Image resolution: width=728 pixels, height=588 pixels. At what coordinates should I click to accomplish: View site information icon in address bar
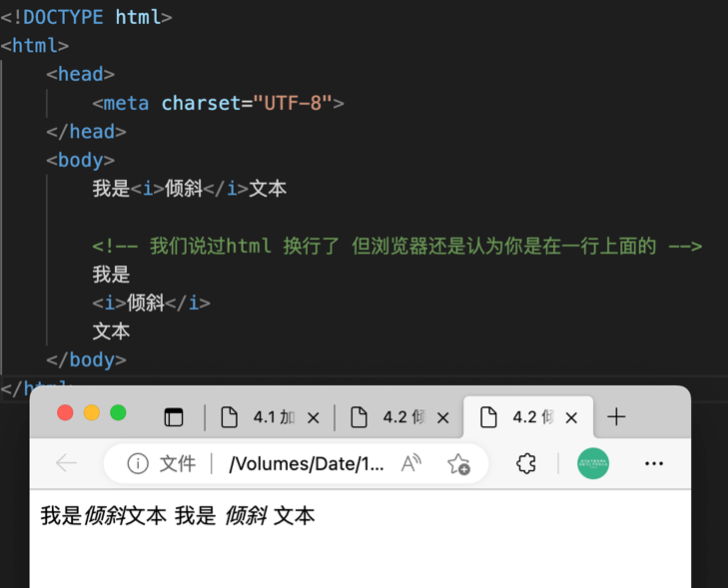(138, 464)
